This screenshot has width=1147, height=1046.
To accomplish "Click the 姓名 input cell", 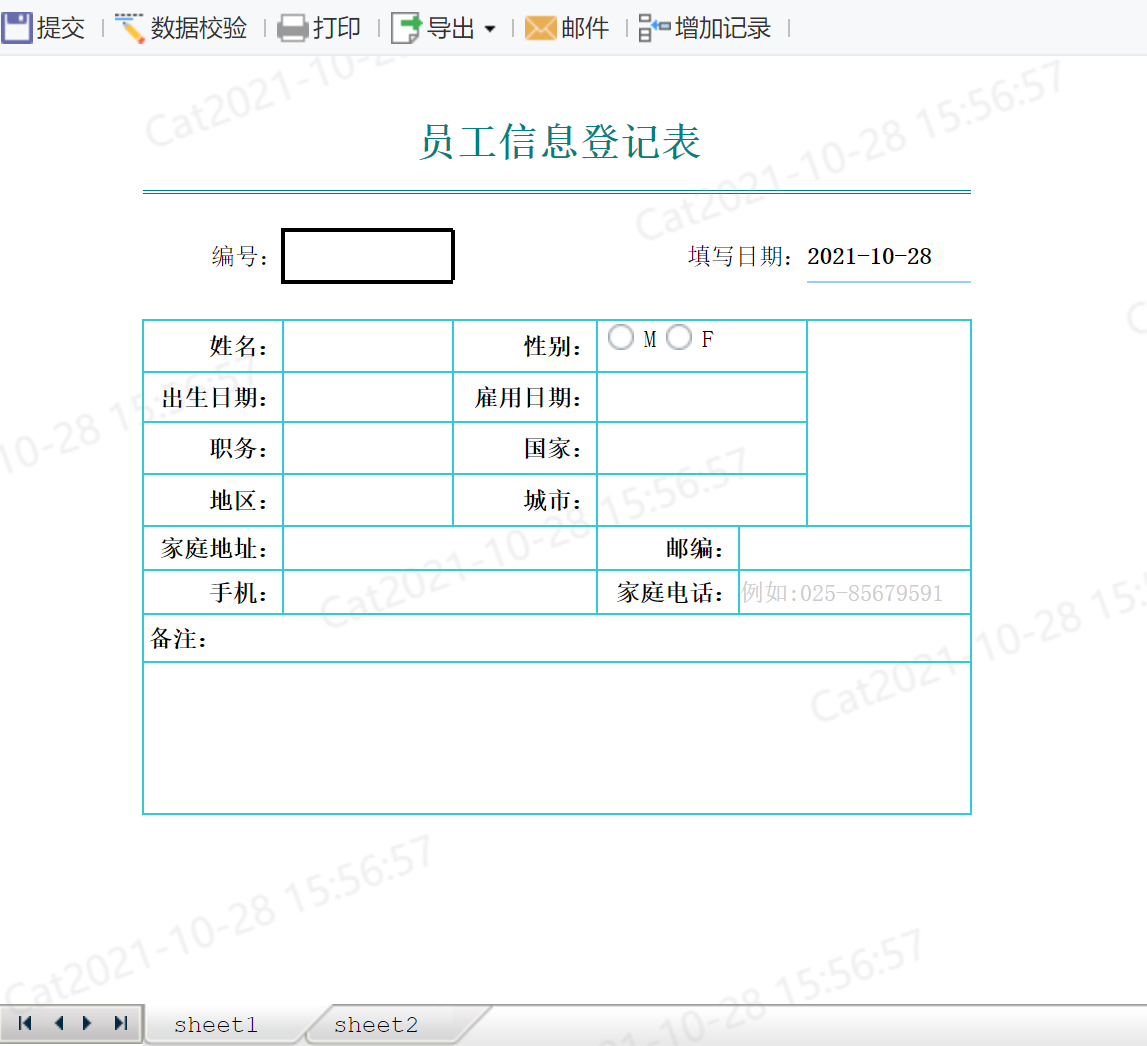I will click(x=368, y=346).
